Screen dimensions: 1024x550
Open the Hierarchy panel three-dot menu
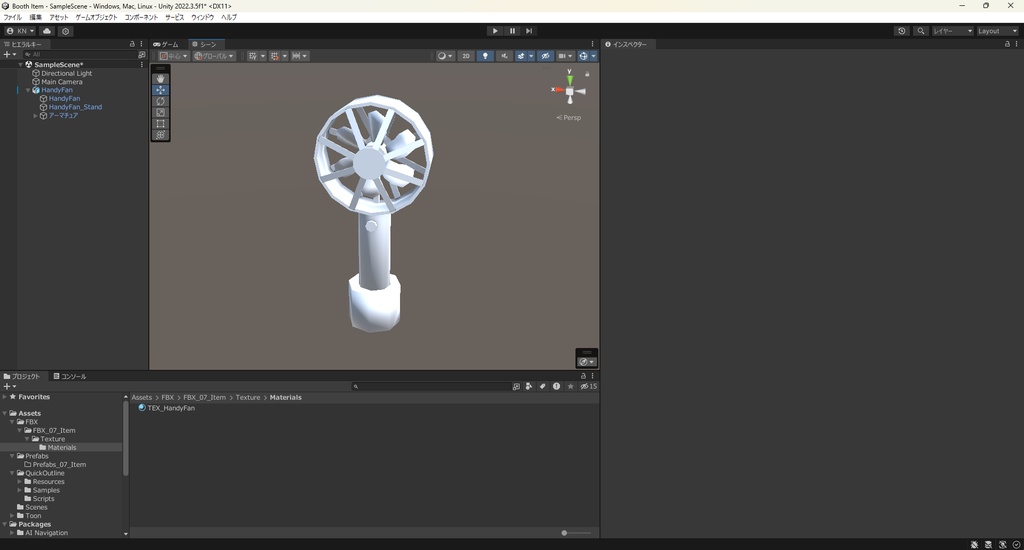pyautogui.click(x=142, y=44)
